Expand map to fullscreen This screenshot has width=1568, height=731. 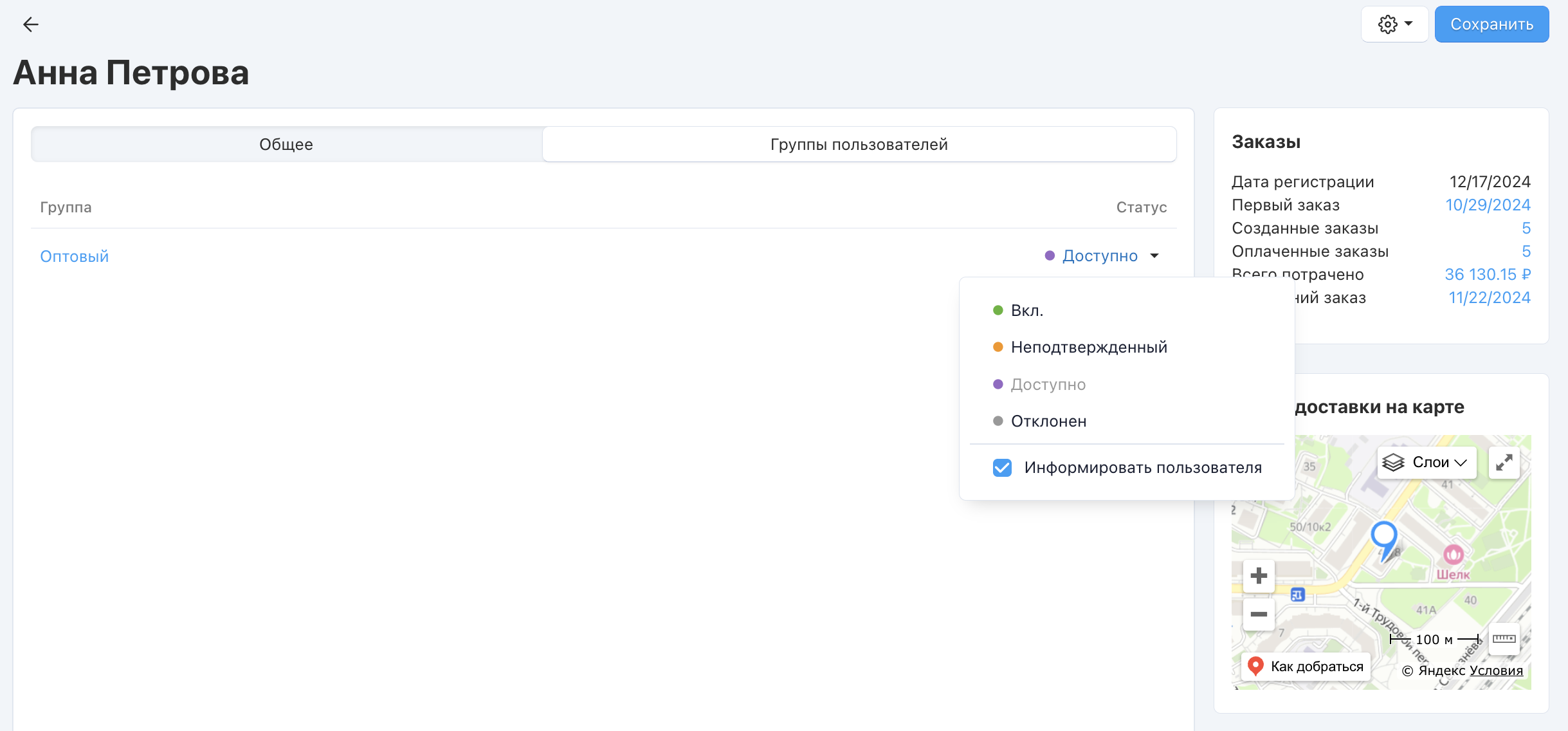1504,462
